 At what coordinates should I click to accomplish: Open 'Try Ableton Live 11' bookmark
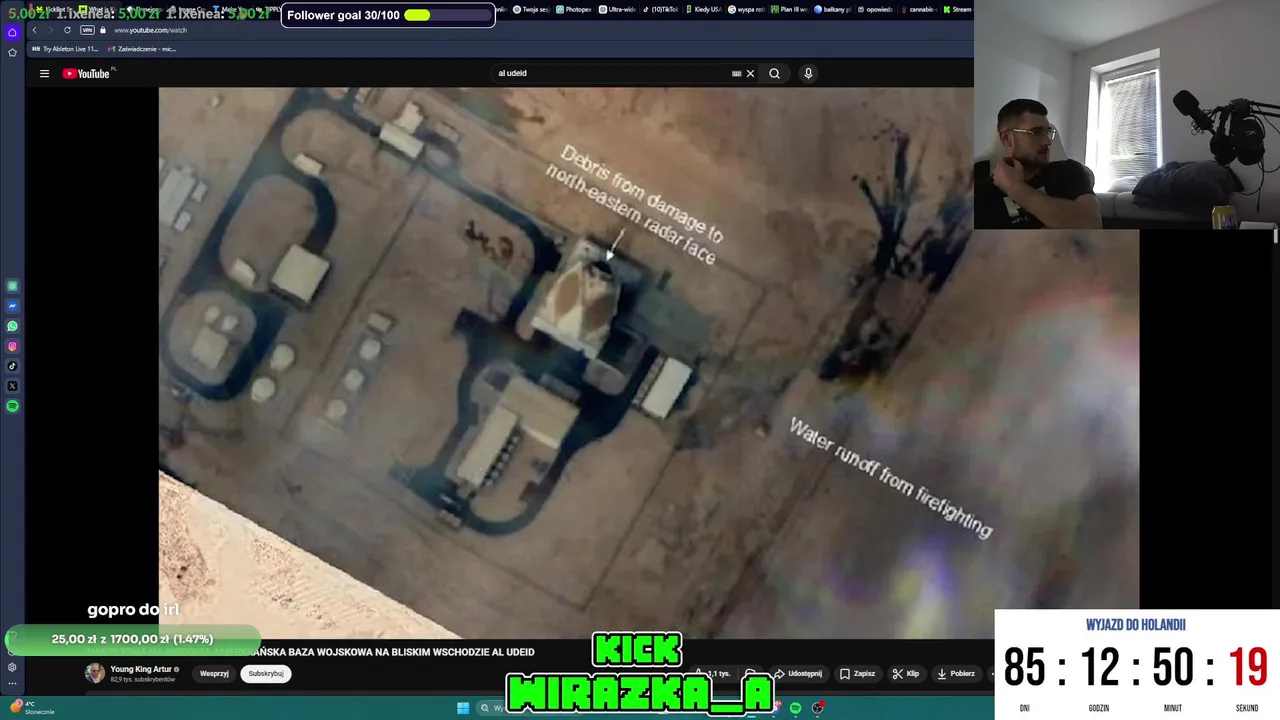click(66, 49)
